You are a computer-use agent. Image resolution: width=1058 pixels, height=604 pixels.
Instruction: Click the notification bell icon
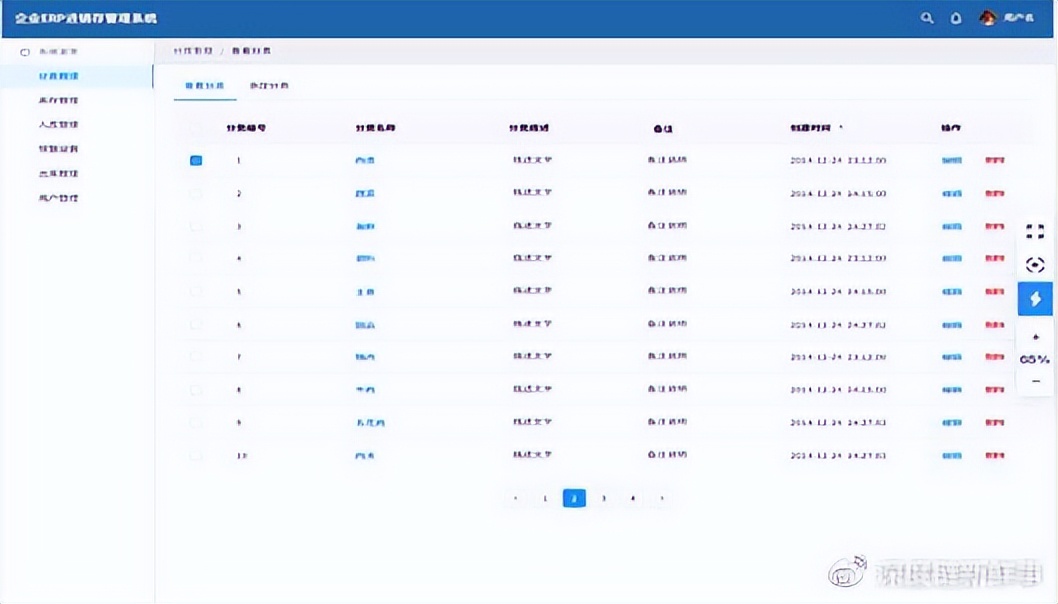955,18
